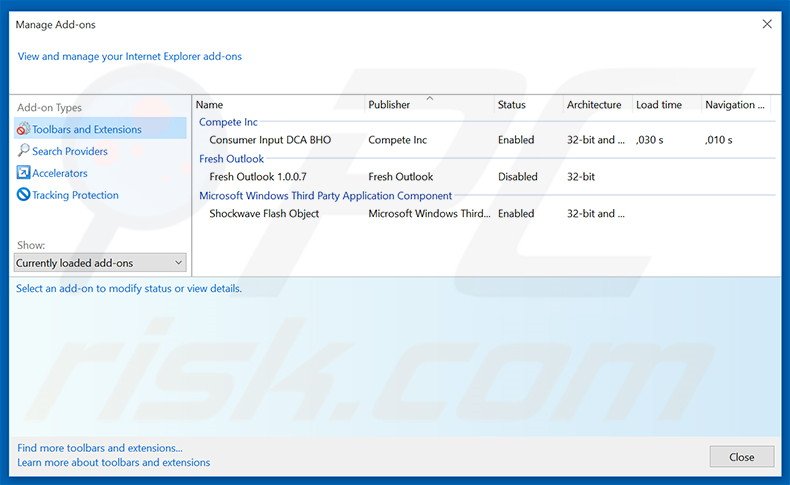Screen dimensions: 790x485
Task: Click the ,010 s navigation time value
Action: pos(719,140)
